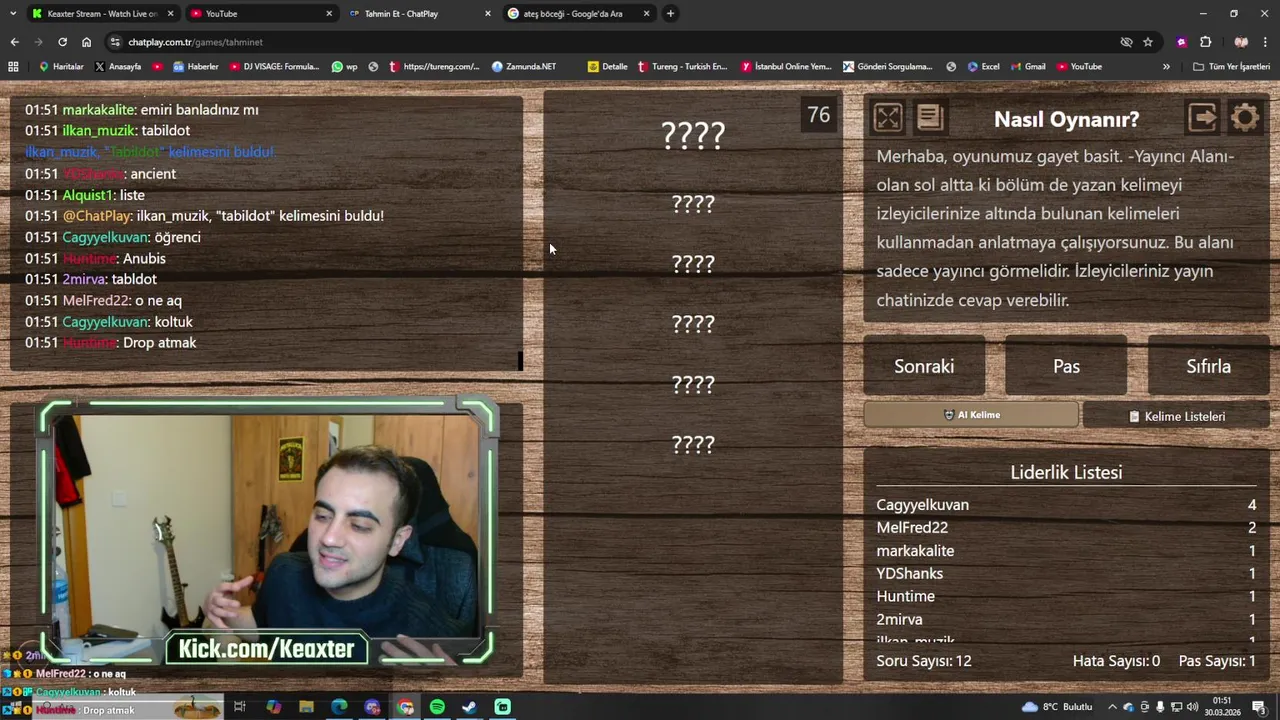Click the Soru Sayısı: 12 counter
1280x720 pixels.
[924, 661]
